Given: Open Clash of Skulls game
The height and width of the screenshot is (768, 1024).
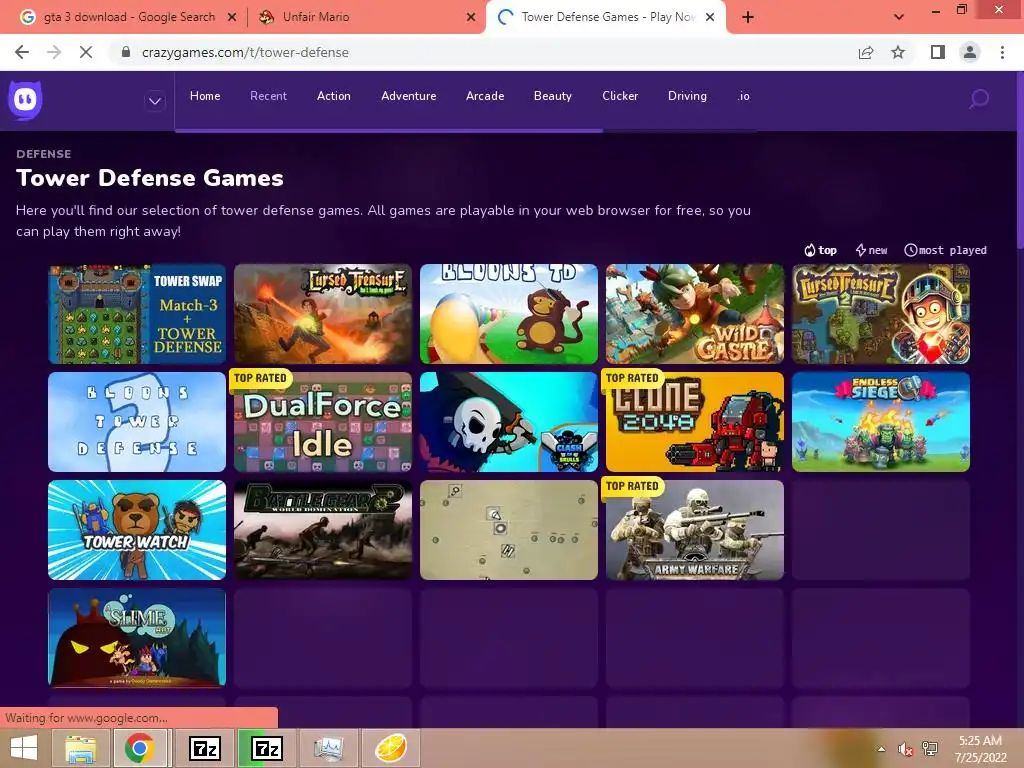Looking at the screenshot, I should coord(509,422).
